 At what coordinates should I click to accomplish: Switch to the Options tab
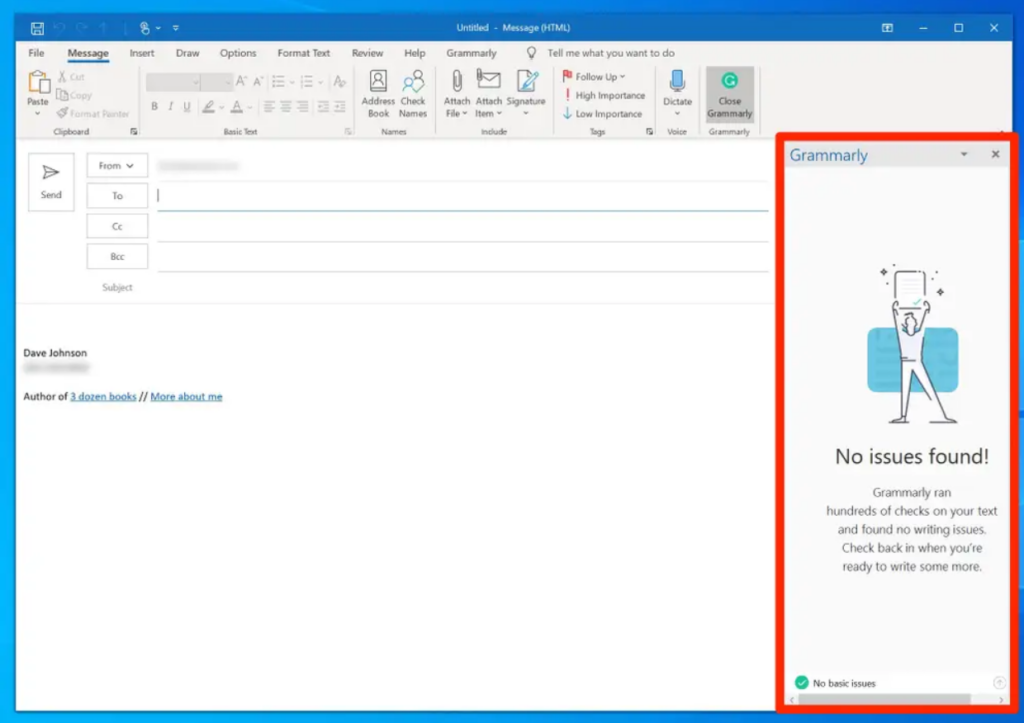click(x=238, y=53)
